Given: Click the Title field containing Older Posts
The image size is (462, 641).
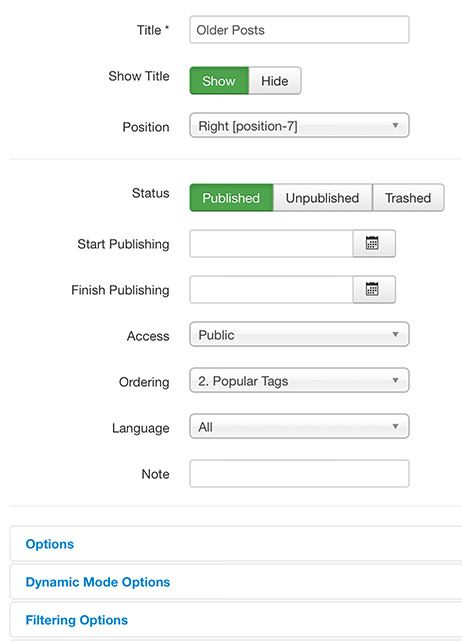Looking at the screenshot, I should [299, 29].
